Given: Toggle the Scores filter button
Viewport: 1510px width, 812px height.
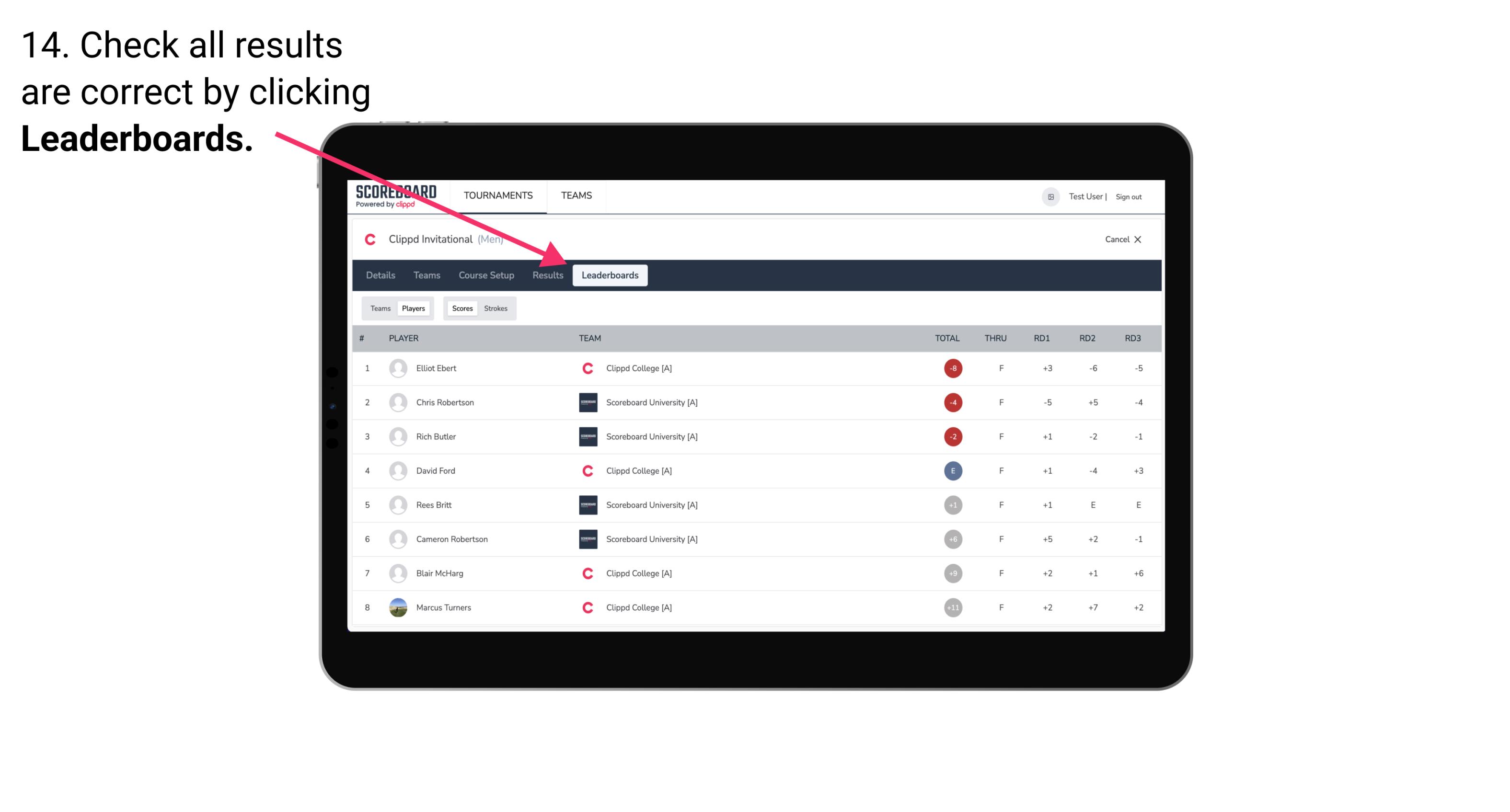Looking at the screenshot, I should [x=462, y=308].
